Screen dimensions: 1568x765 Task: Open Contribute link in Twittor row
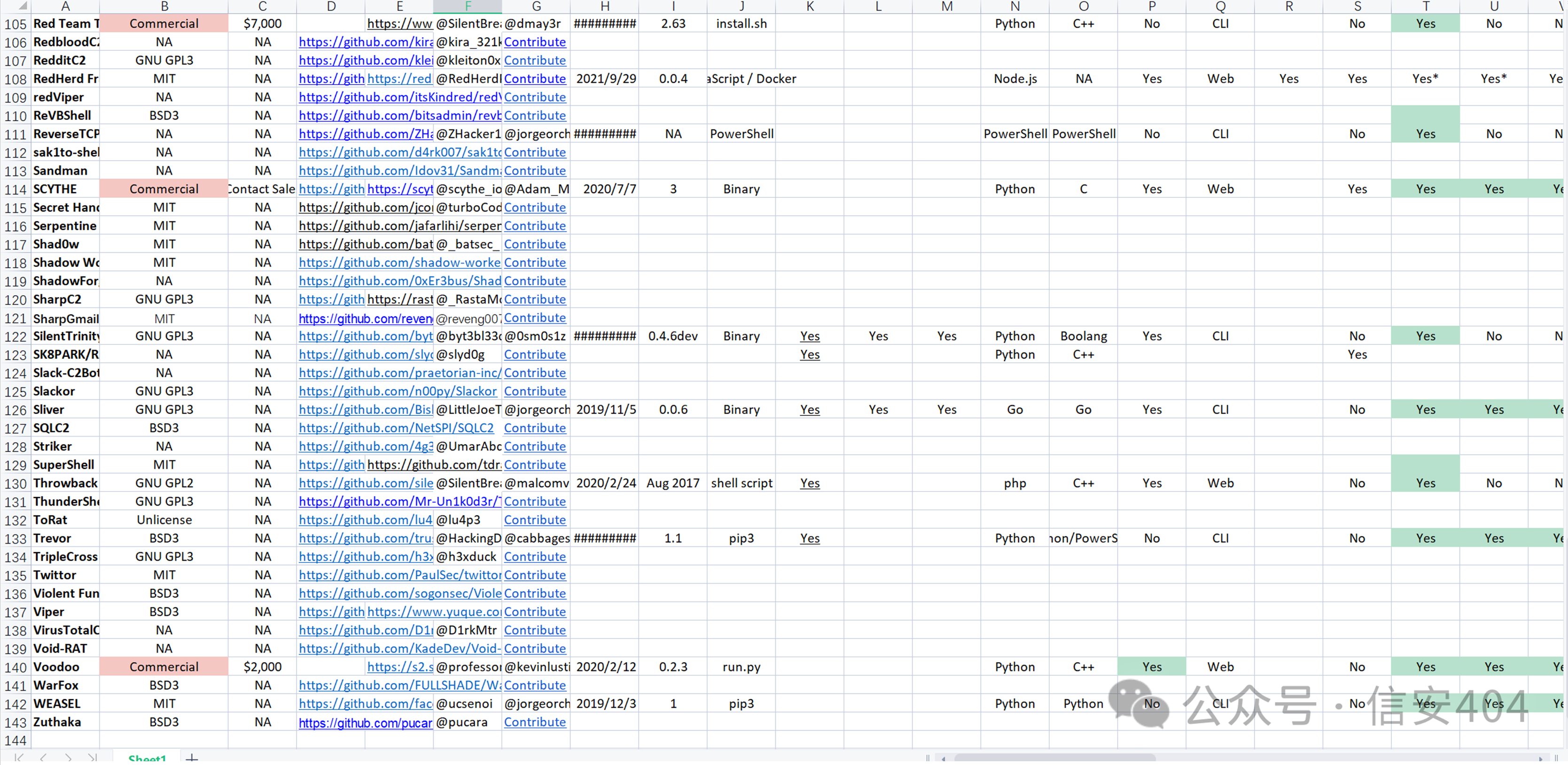[x=535, y=575]
